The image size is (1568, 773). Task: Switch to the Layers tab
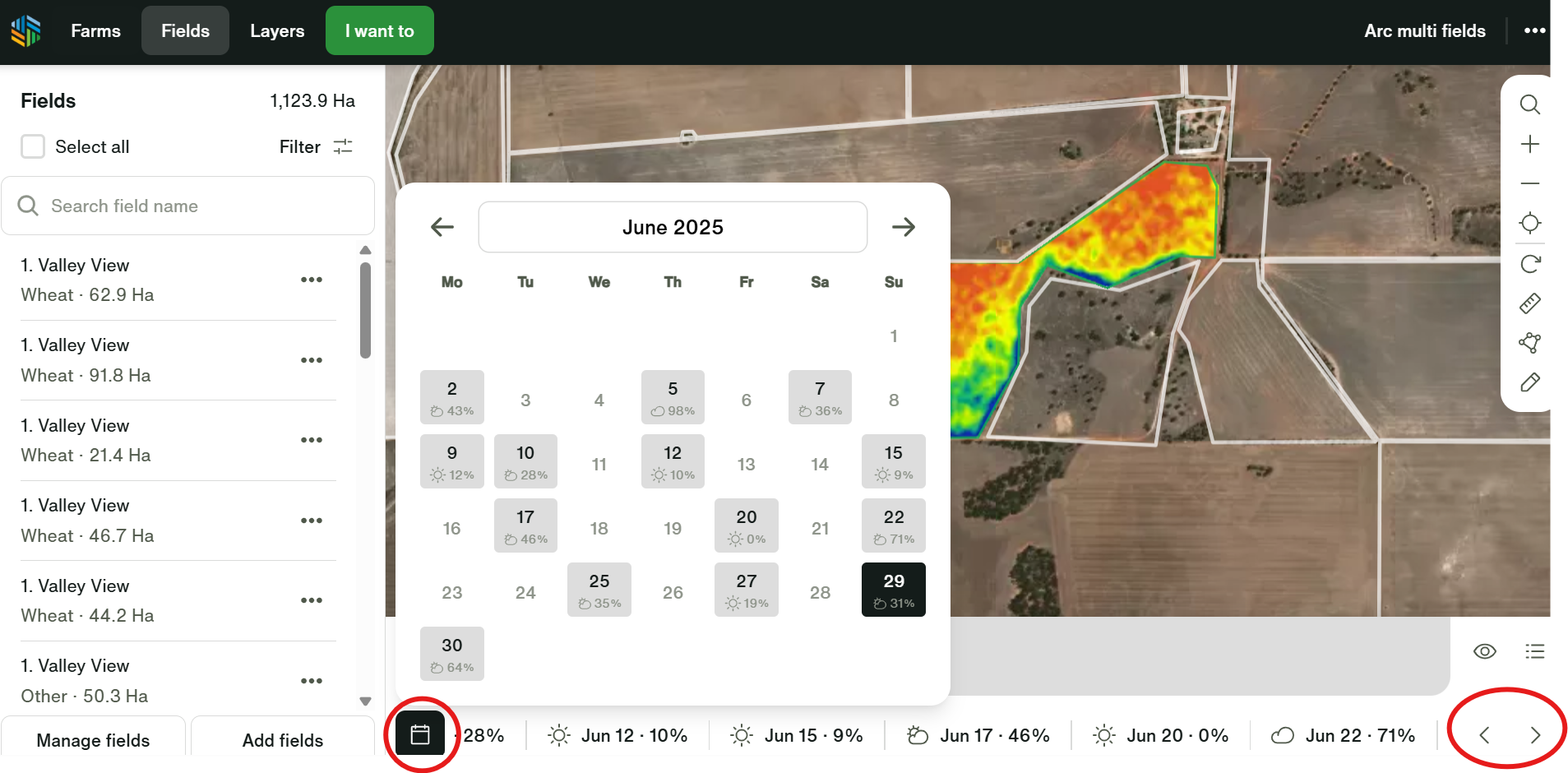[277, 31]
